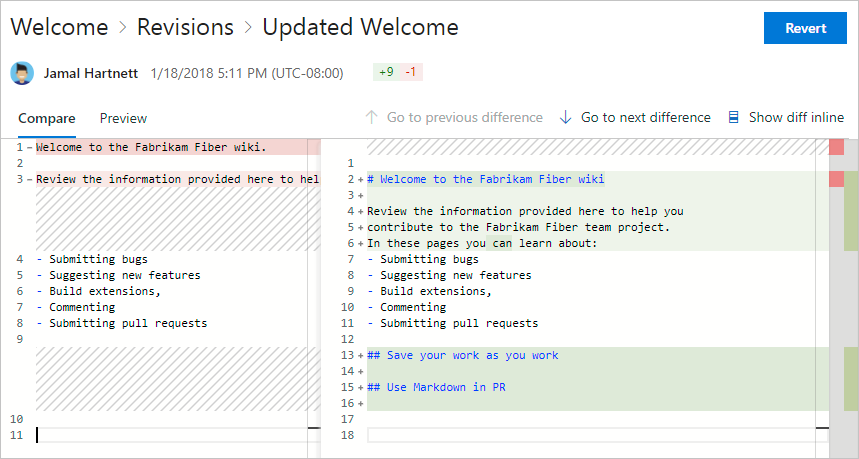Click 'Submitting bugs' on right pane line 7
Image resolution: width=859 pixels, height=459 pixels.
click(429, 259)
